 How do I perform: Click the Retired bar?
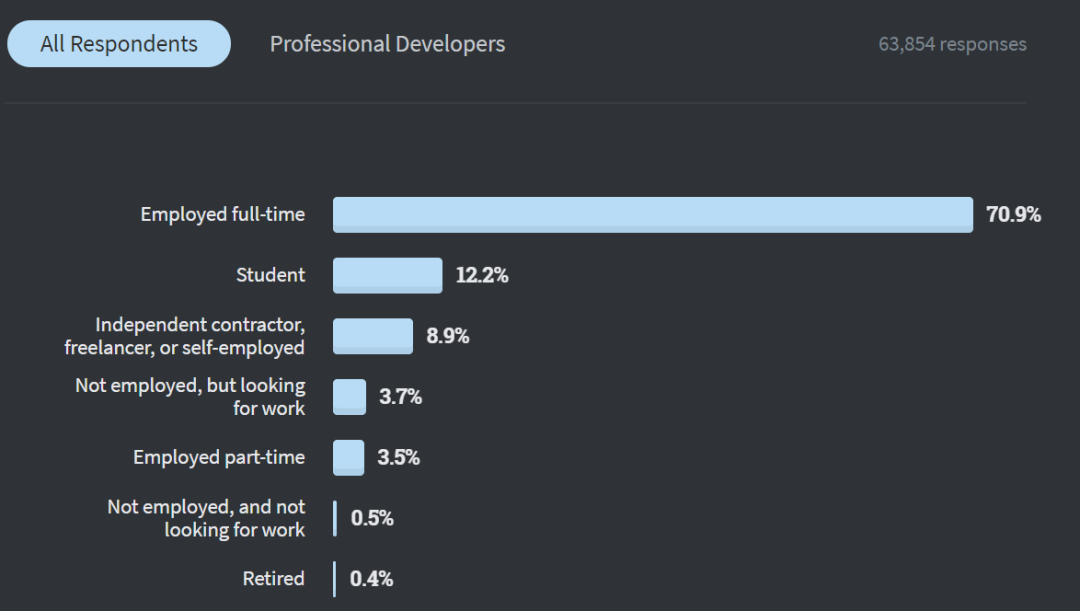click(335, 579)
